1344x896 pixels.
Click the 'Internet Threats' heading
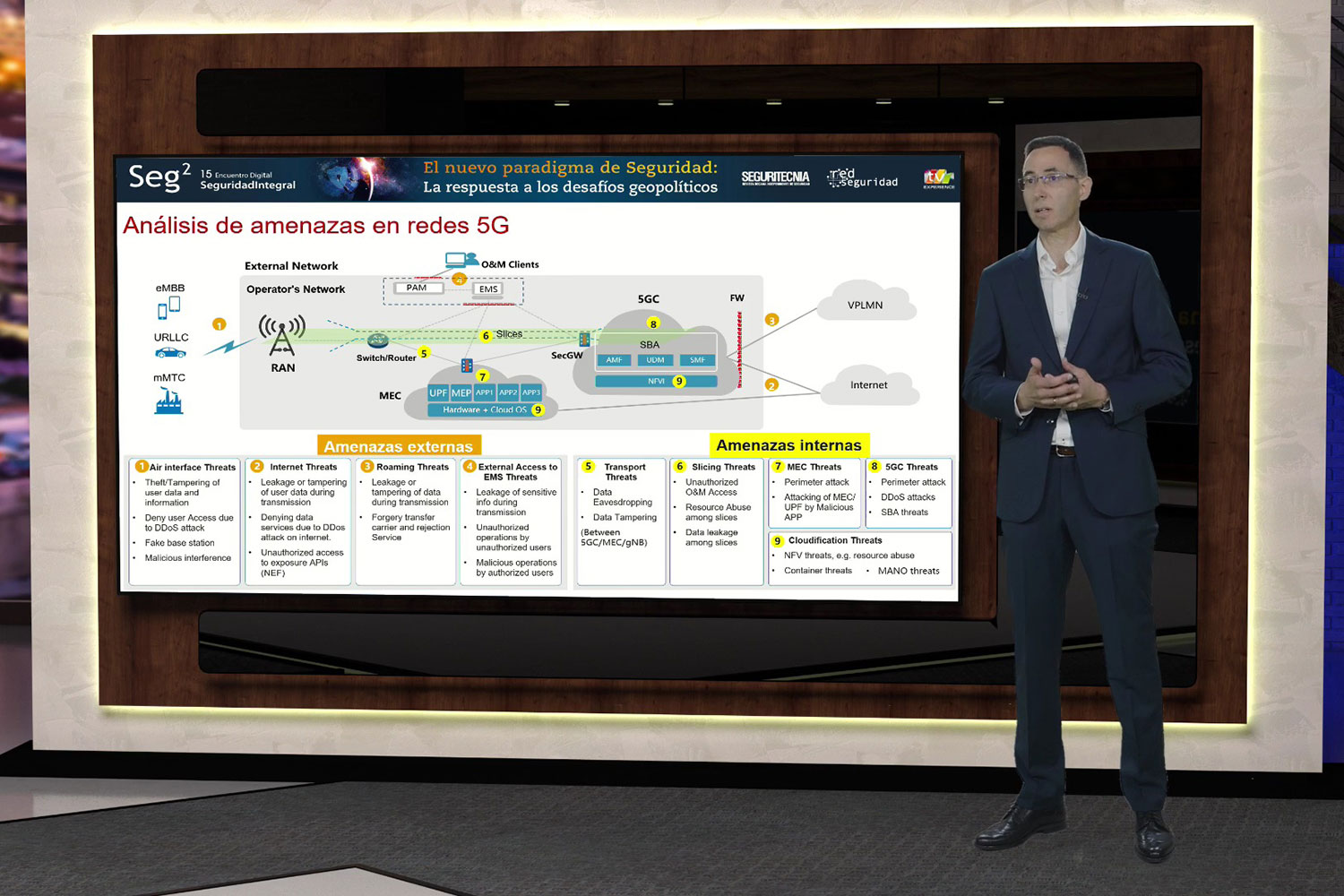click(304, 467)
